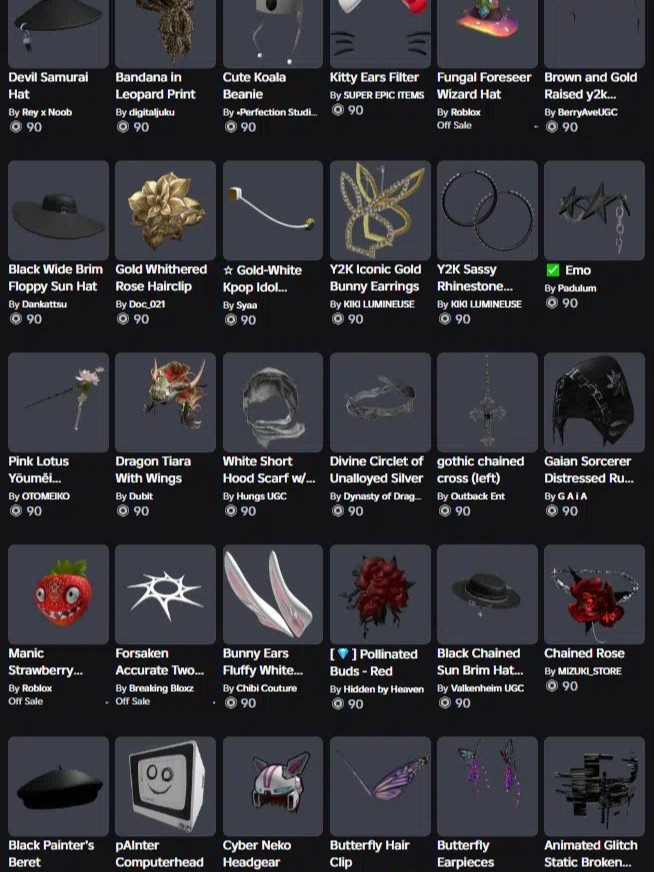Select the pAInter Computerhead item image
Viewport: 654px width, 872px height.
(165, 786)
